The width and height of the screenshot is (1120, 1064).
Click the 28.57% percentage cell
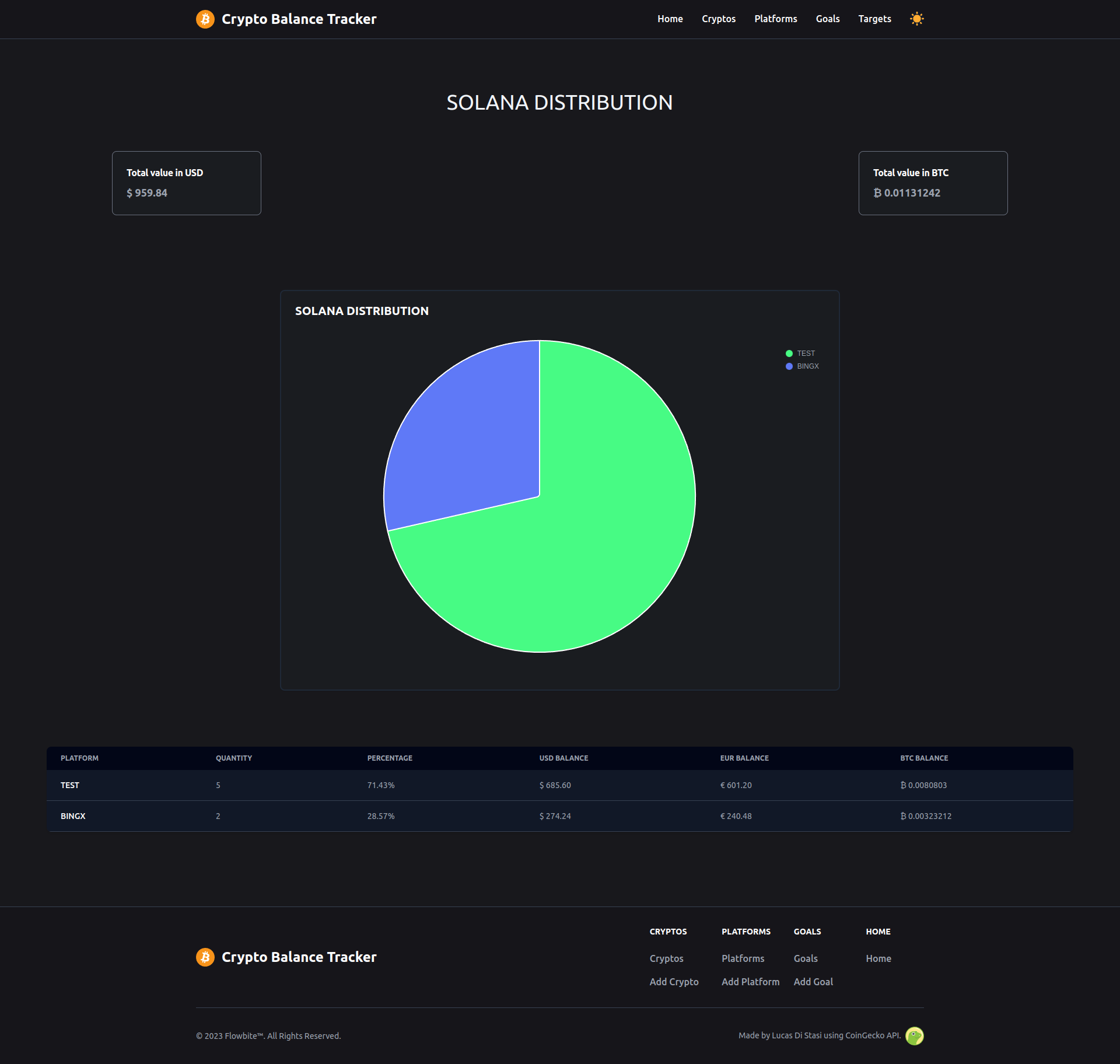click(x=381, y=816)
